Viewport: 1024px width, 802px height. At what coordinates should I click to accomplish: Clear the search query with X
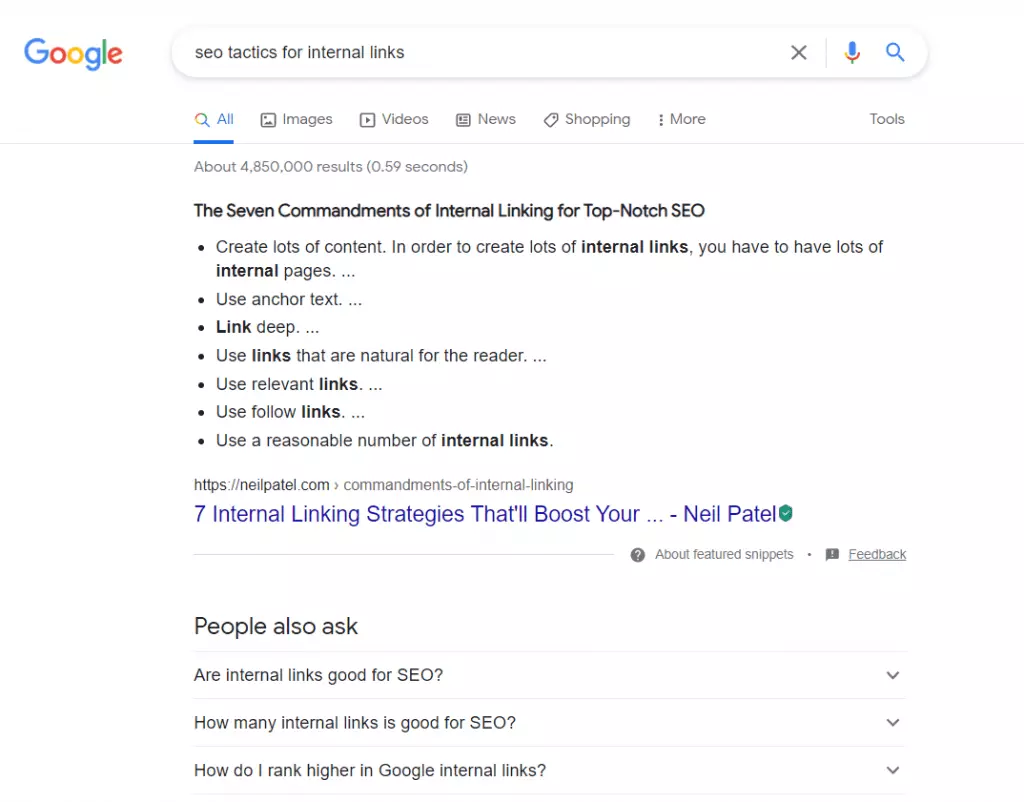tap(799, 53)
